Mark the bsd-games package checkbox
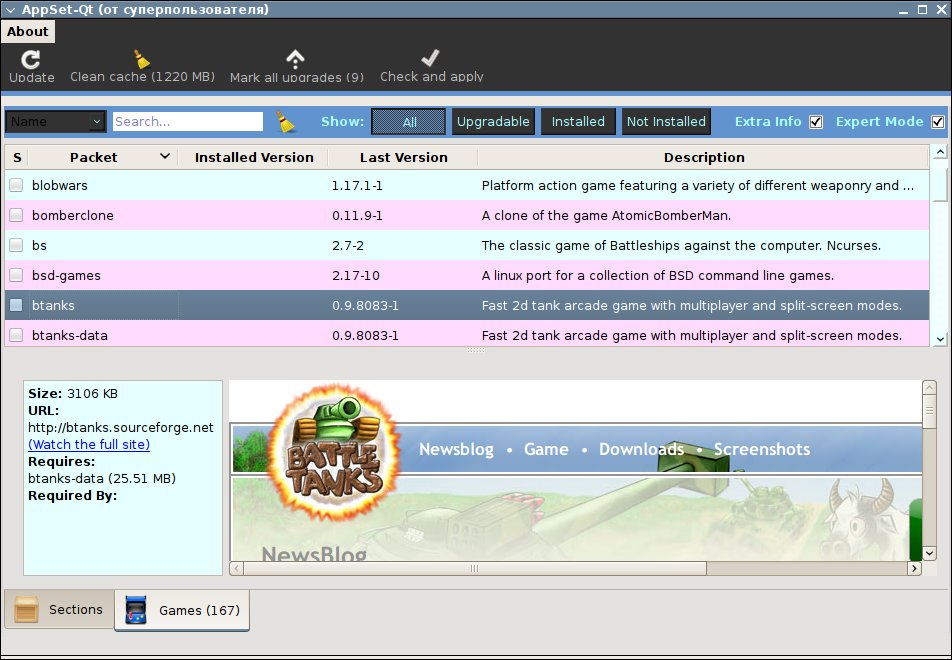 16,275
